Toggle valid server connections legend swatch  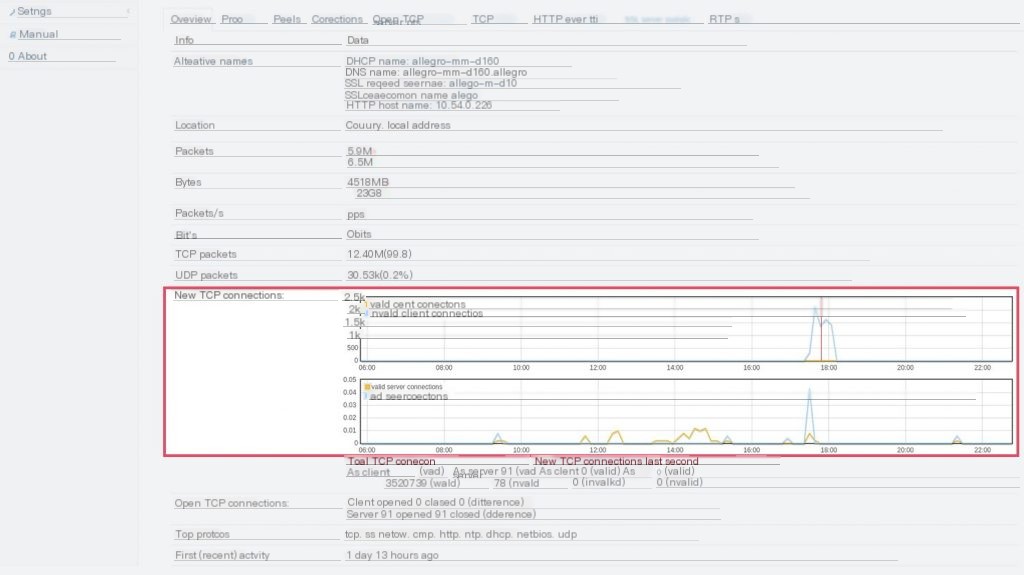(367, 386)
